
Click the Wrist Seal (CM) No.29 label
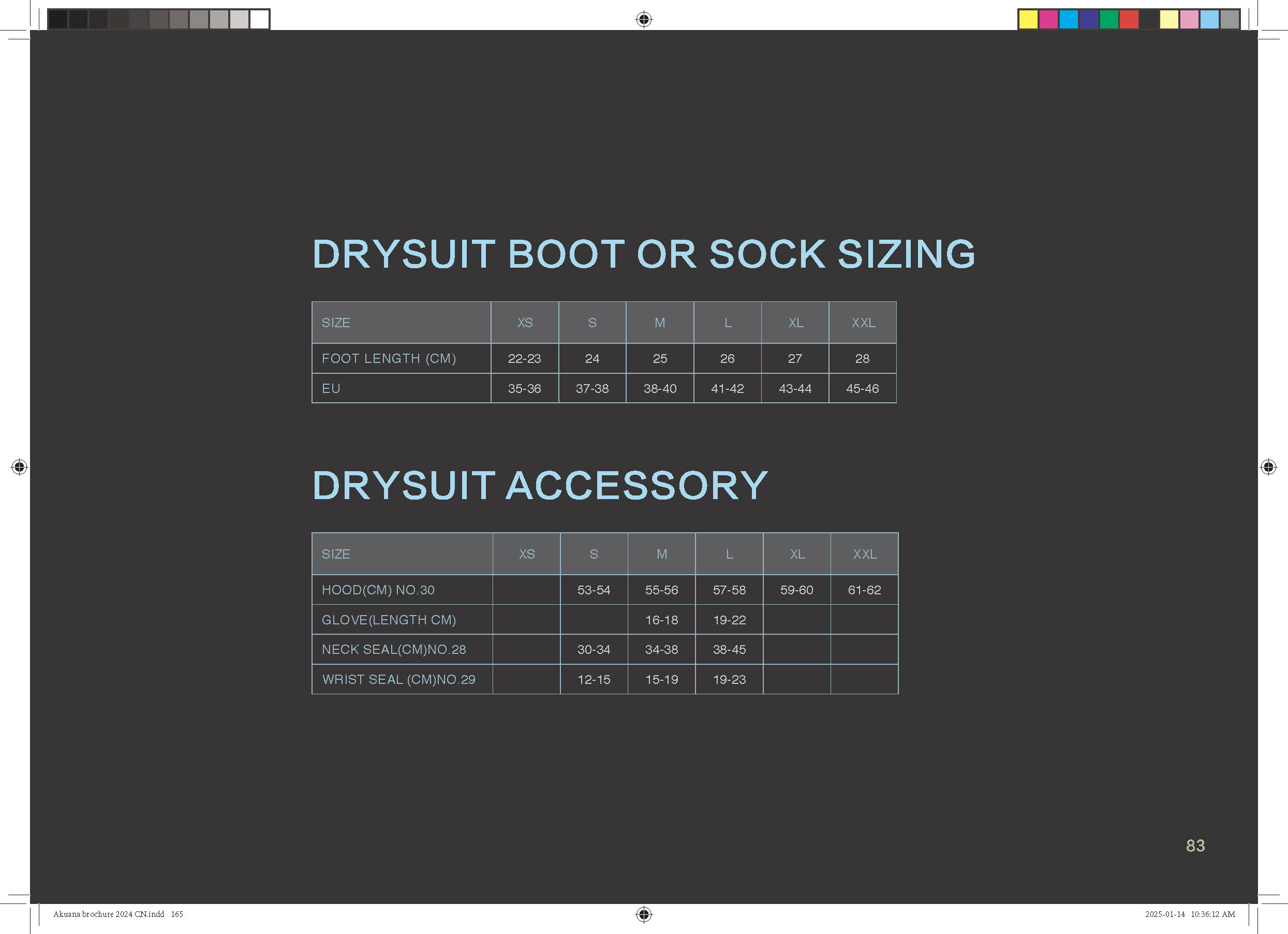coord(398,679)
